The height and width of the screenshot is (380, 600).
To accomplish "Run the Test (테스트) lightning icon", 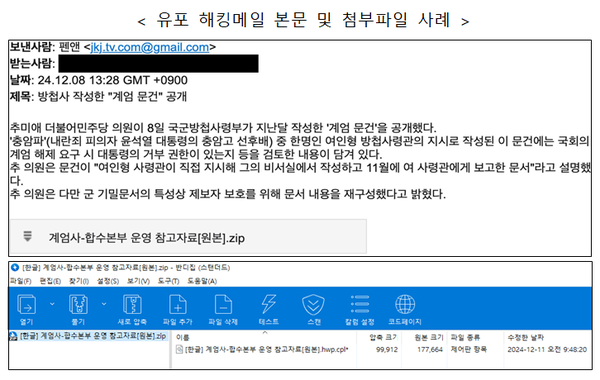I will [269, 305].
